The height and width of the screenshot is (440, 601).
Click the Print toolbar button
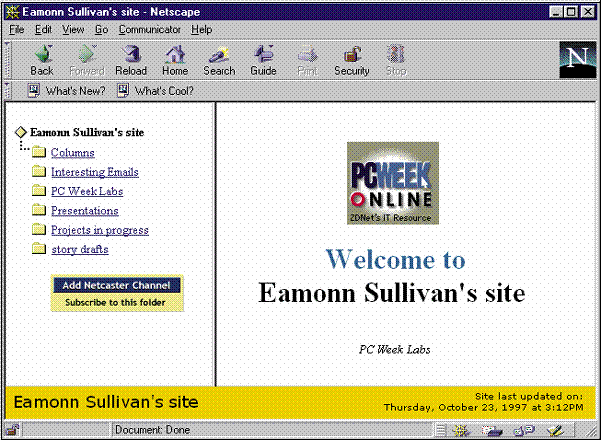point(307,61)
